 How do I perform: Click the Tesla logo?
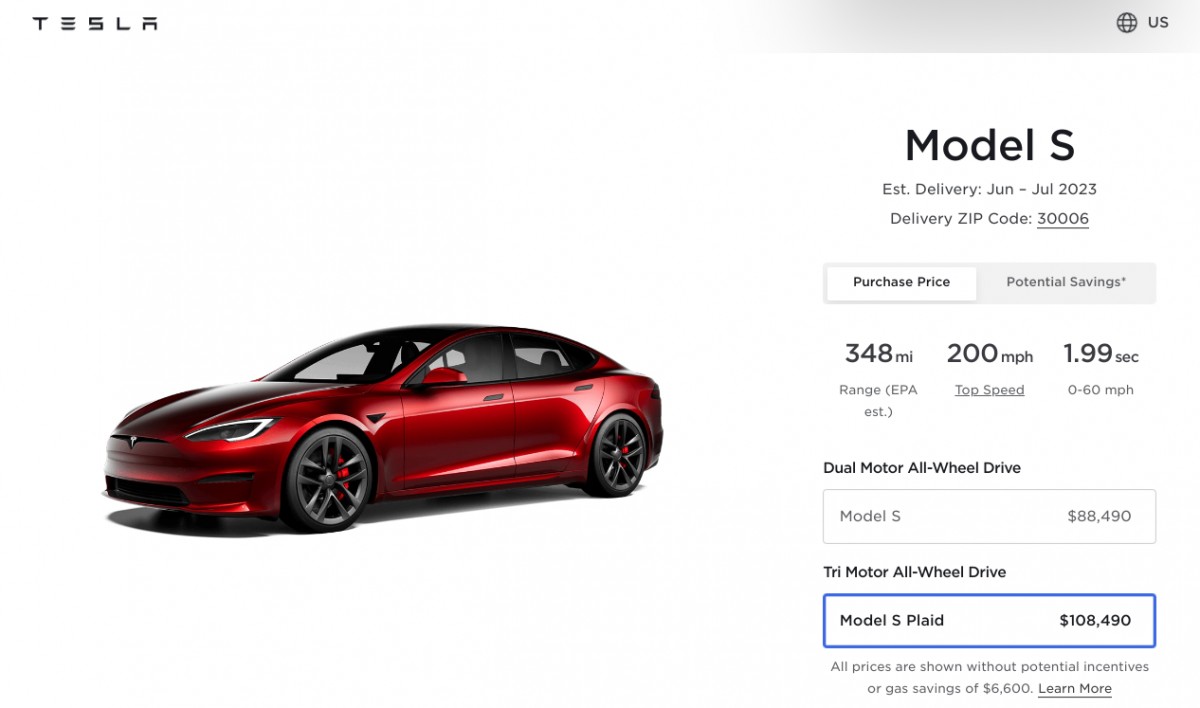click(x=93, y=22)
